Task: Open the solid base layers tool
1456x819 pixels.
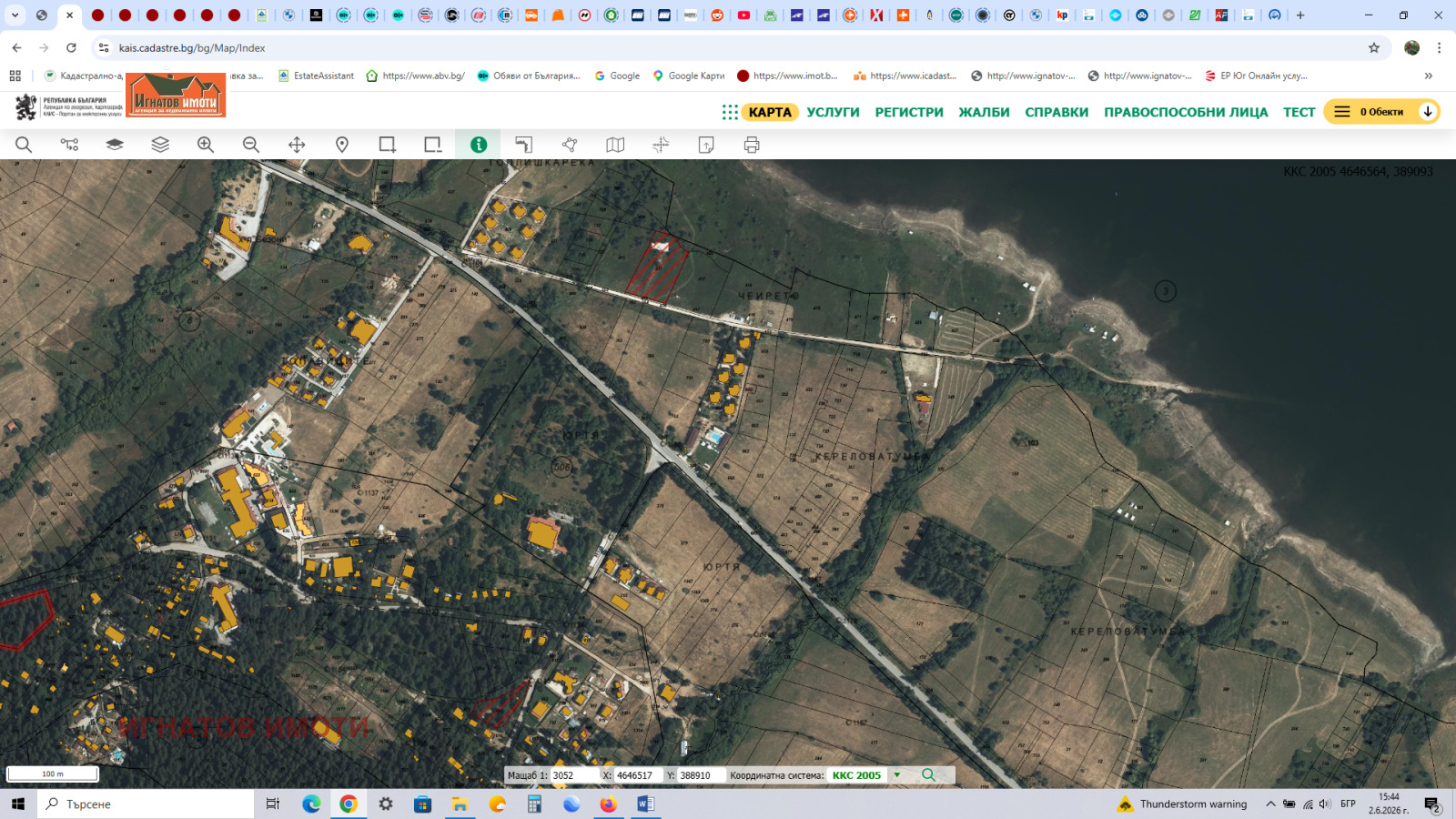Action: (115, 145)
